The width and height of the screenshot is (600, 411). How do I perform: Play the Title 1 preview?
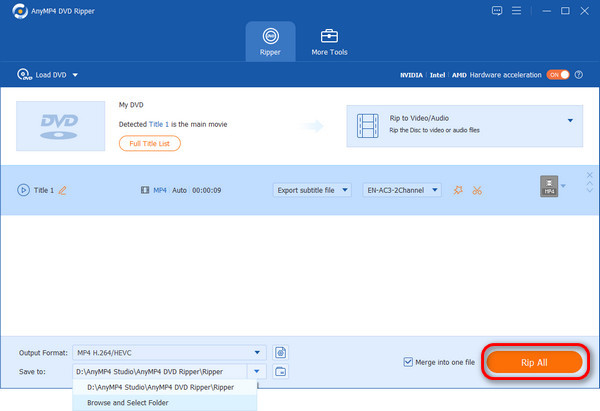pos(23,190)
